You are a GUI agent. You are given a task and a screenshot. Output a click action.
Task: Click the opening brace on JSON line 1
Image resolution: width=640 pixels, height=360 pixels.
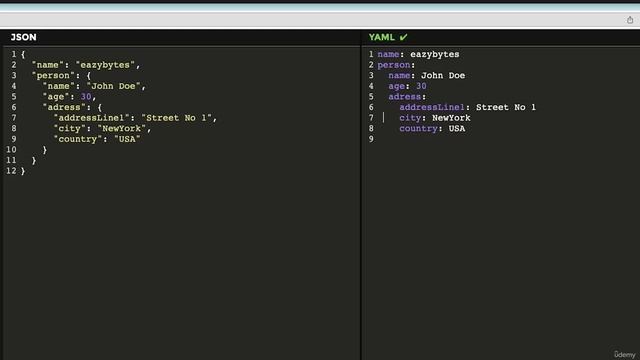pyautogui.click(x=23, y=54)
